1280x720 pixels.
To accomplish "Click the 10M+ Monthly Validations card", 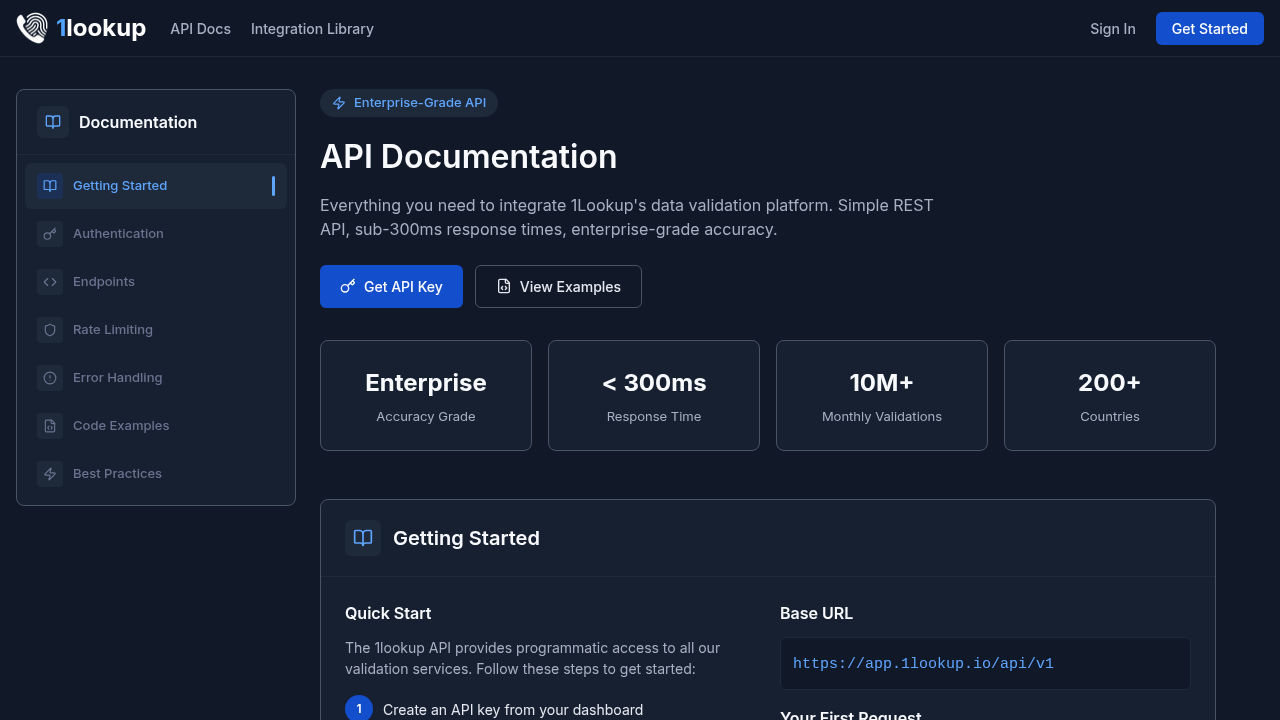I will pyautogui.click(x=882, y=396).
